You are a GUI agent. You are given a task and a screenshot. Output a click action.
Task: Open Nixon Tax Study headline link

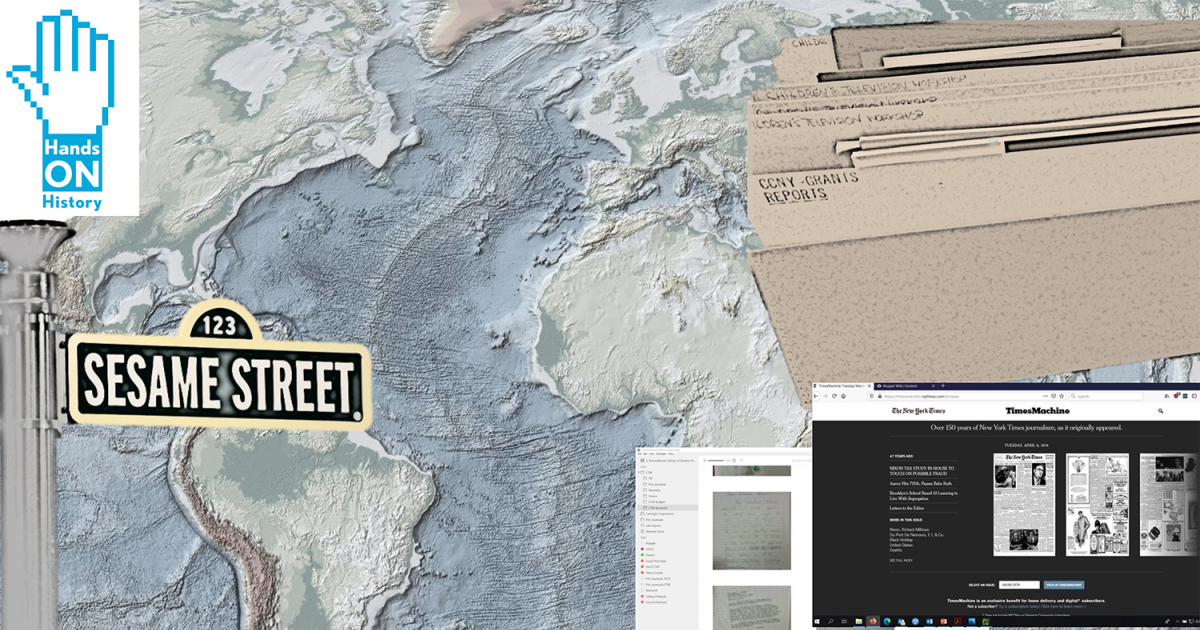(922, 470)
